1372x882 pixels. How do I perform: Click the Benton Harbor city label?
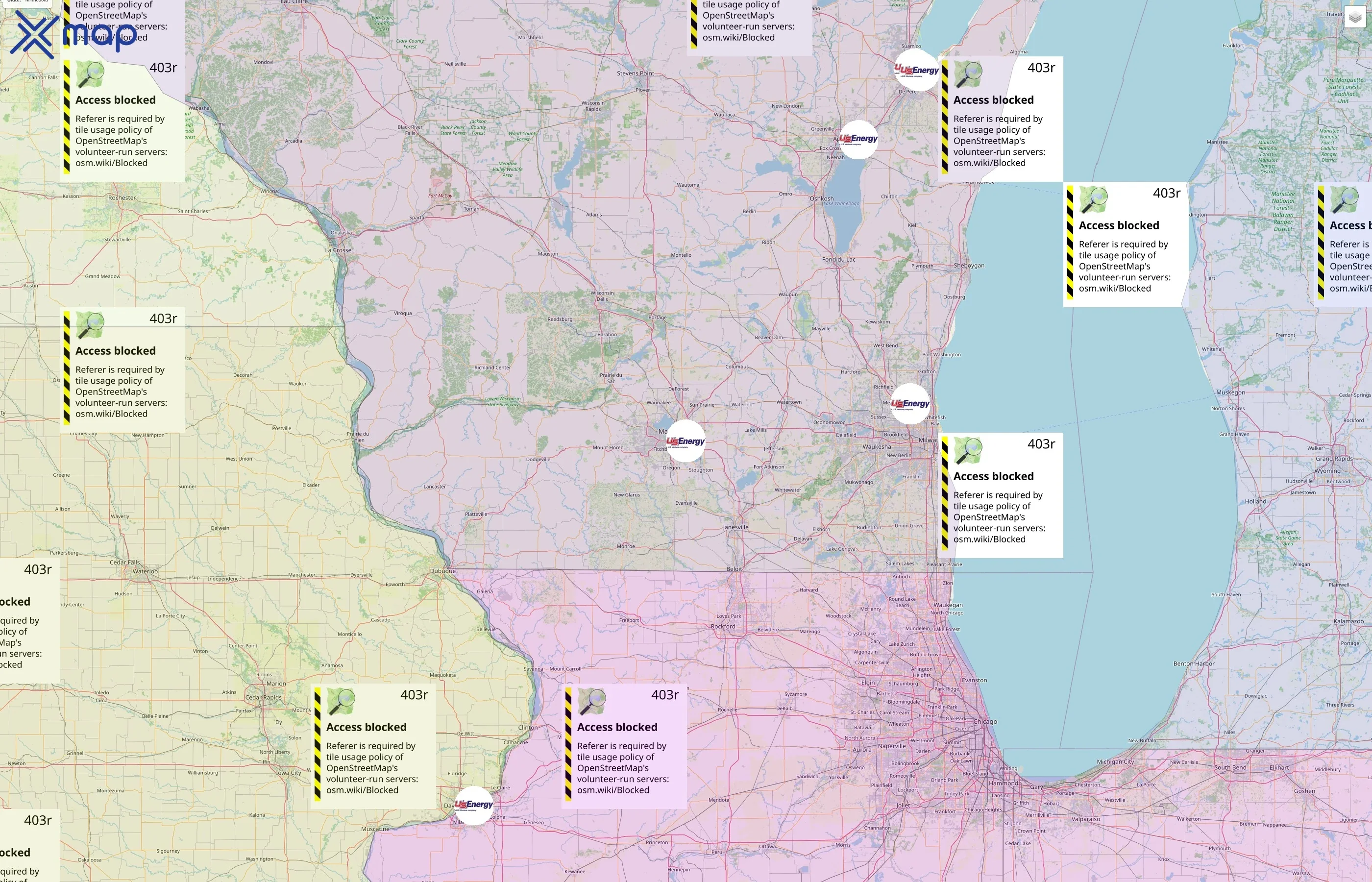pyautogui.click(x=1194, y=664)
